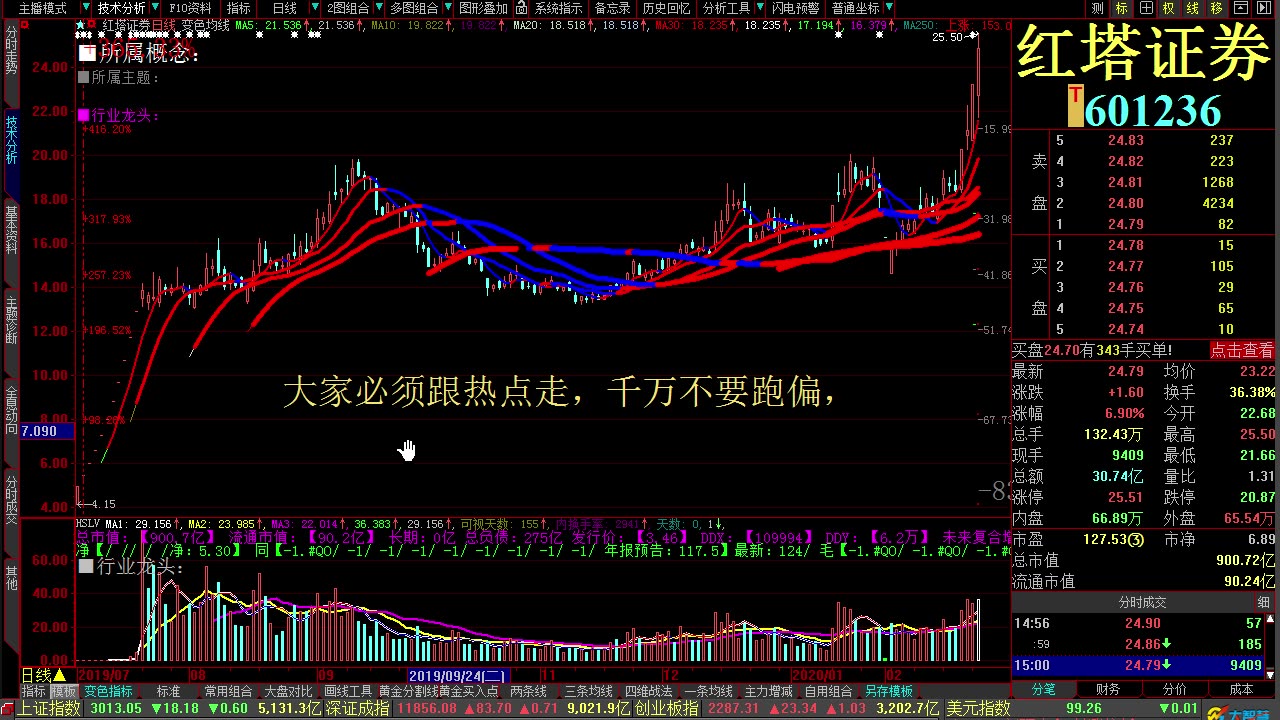Select the 标准 template tab
Screen dimensions: 1280x720
click(x=168, y=691)
